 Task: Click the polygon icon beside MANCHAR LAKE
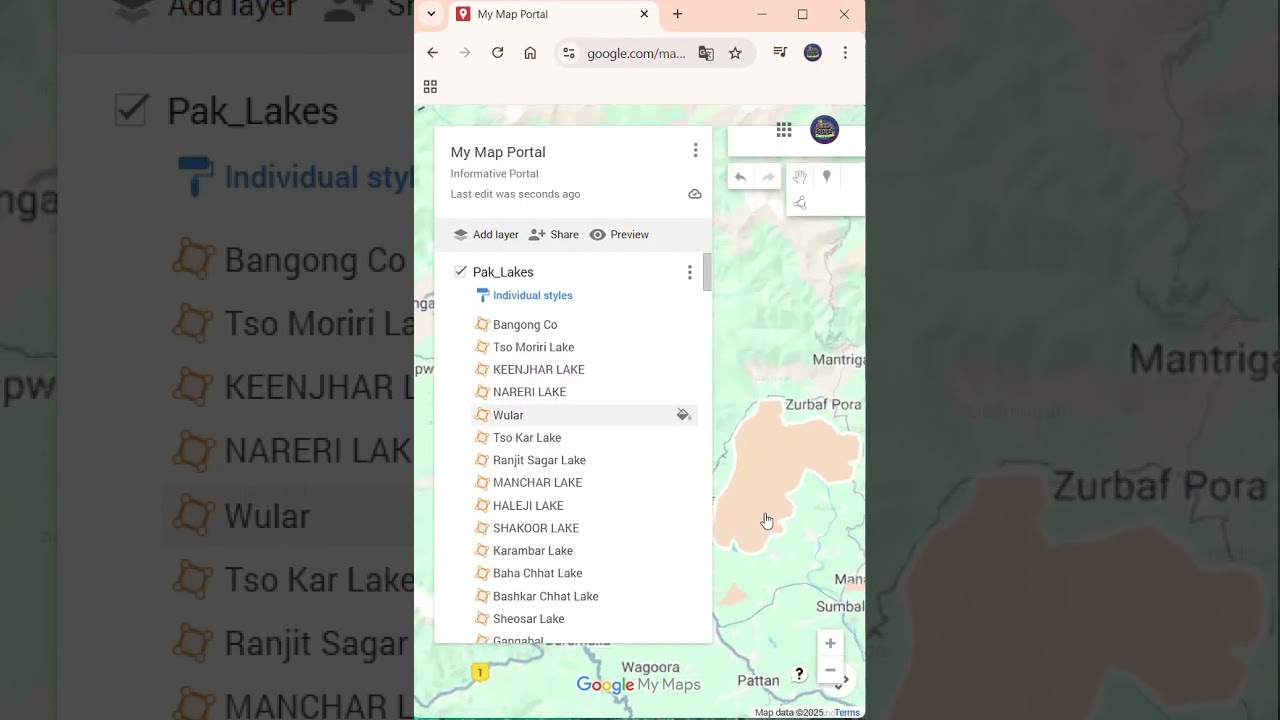pos(482,482)
